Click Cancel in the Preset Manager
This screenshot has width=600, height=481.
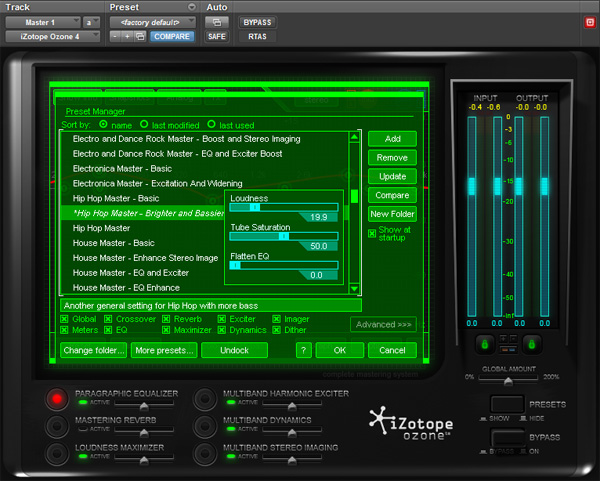coord(392,350)
